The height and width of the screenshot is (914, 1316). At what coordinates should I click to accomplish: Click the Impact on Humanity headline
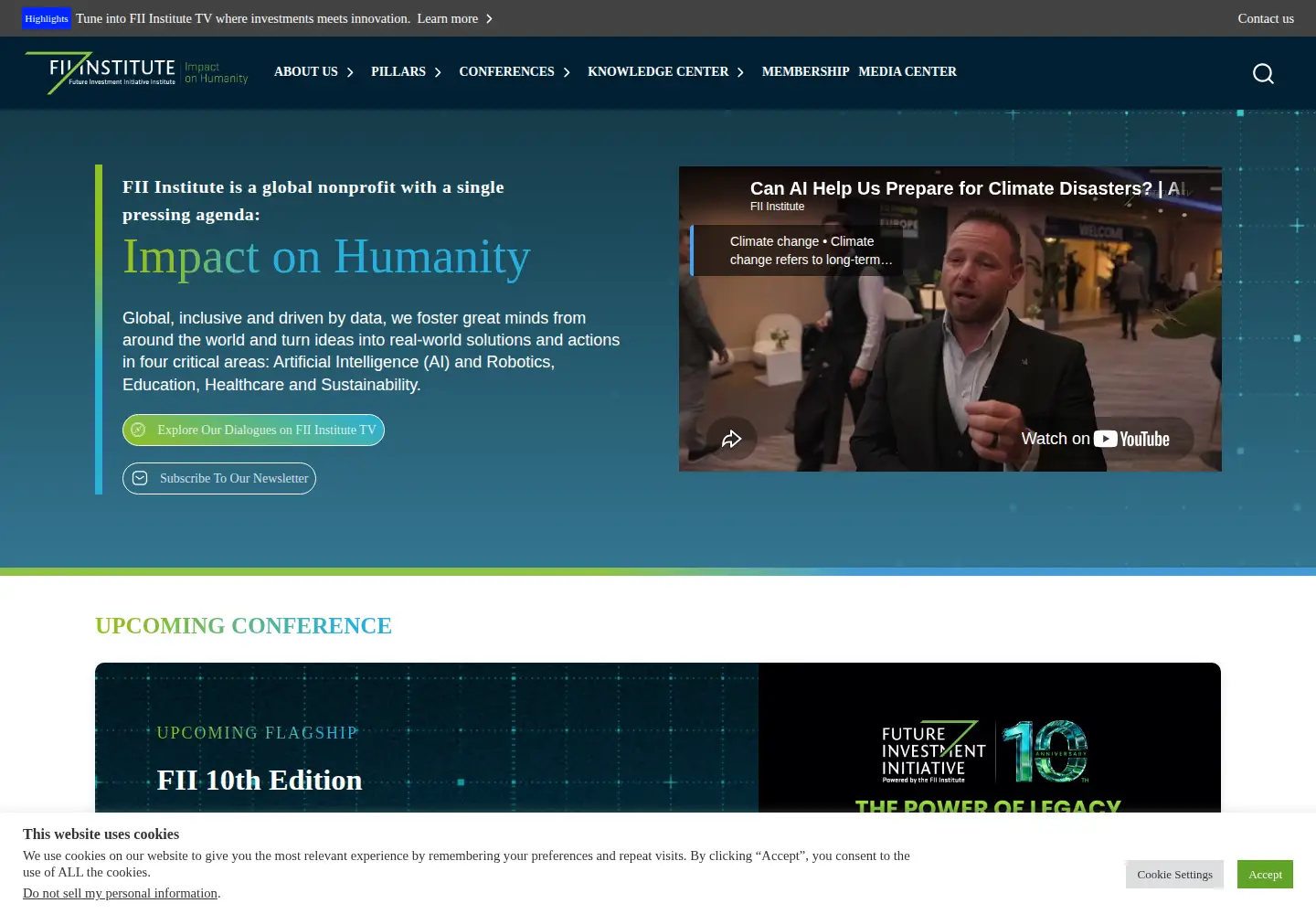(x=326, y=257)
